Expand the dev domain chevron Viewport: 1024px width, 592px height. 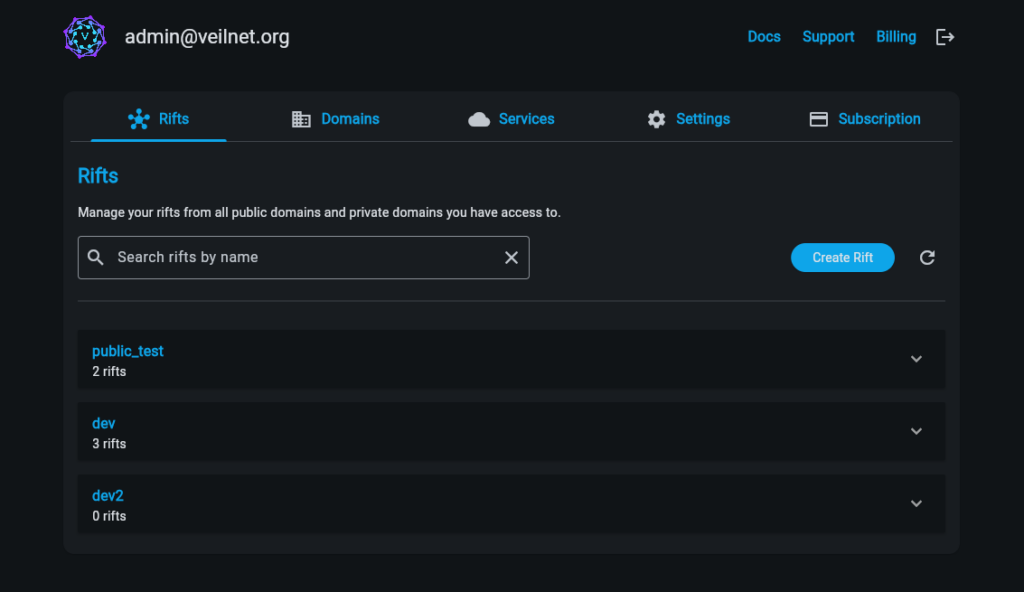pos(916,431)
